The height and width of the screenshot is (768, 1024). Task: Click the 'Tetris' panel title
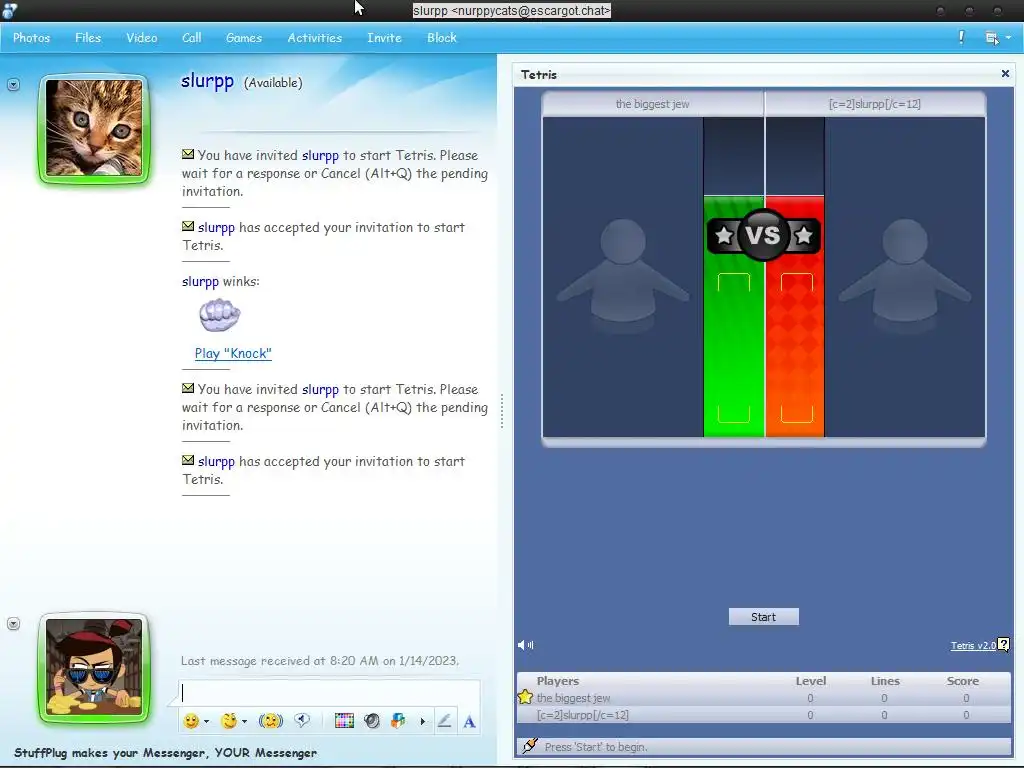(x=539, y=74)
